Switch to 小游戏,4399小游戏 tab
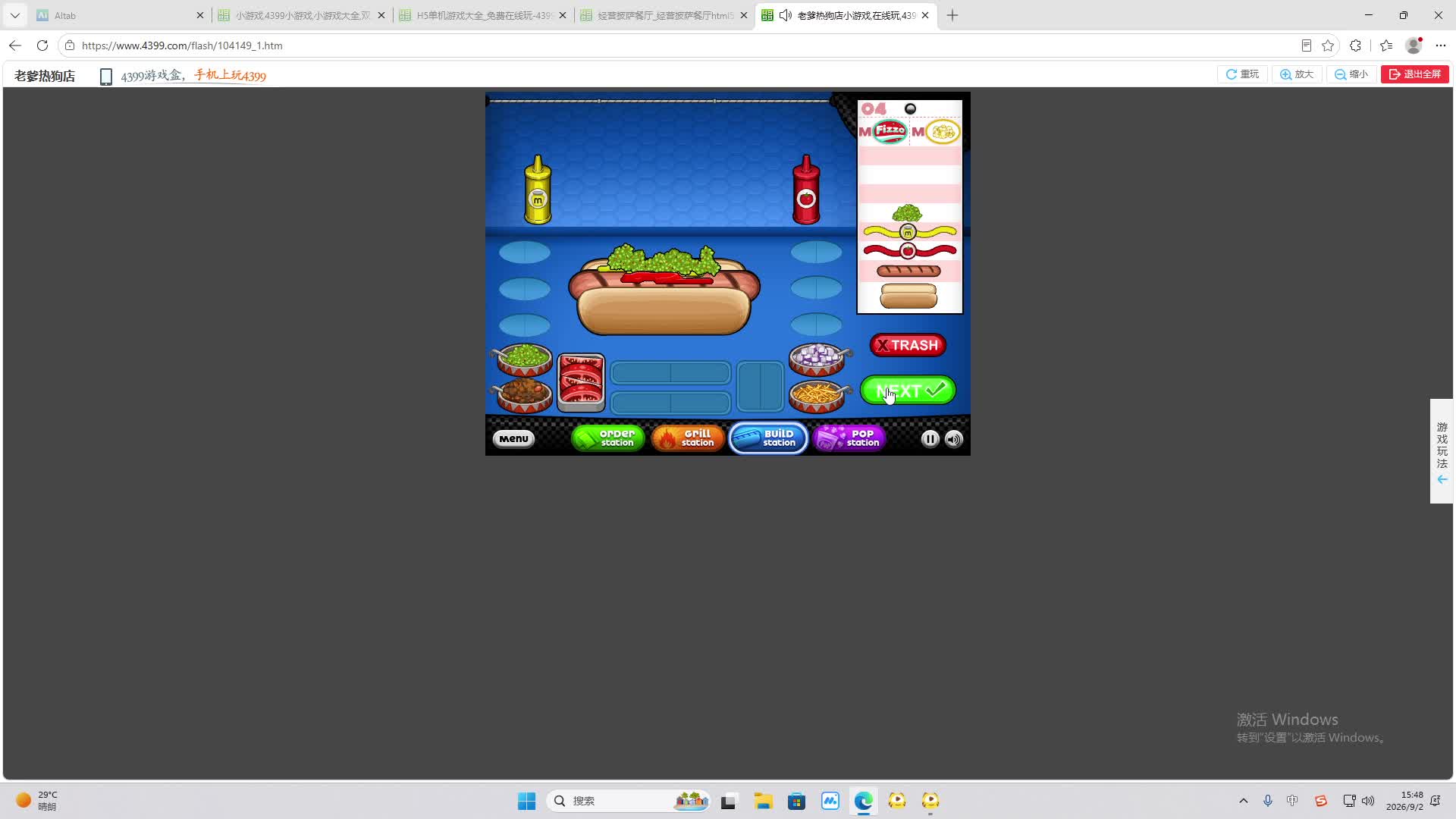 [x=302, y=15]
